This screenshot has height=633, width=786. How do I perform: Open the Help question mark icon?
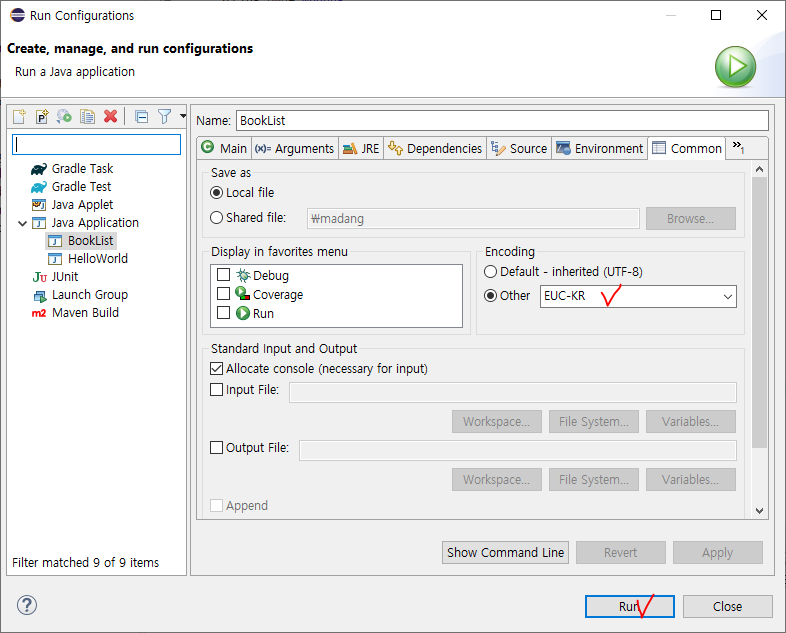point(27,606)
